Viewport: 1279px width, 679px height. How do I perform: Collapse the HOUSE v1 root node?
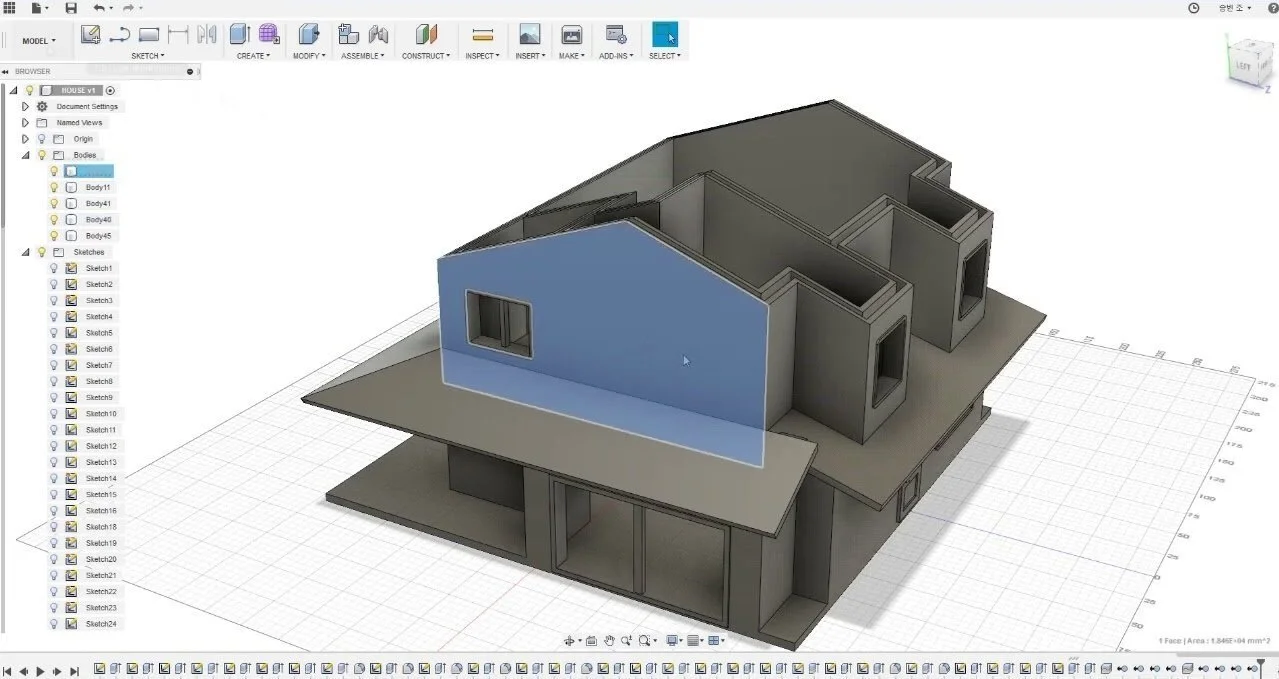tap(13, 90)
